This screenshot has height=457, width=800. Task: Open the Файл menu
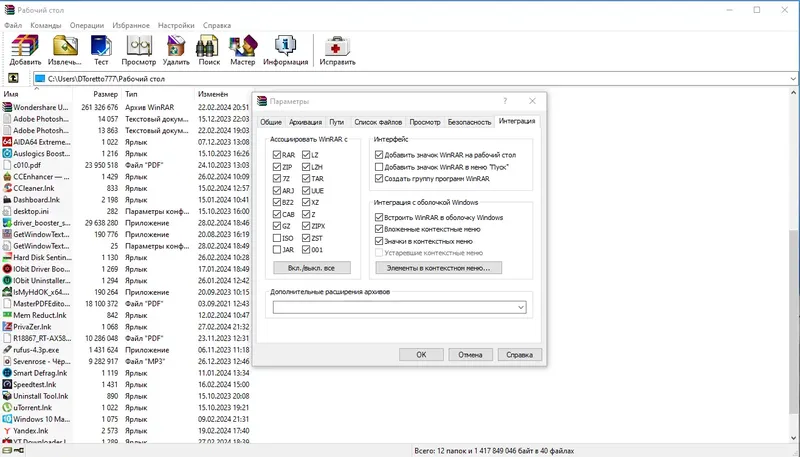click(x=13, y=25)
